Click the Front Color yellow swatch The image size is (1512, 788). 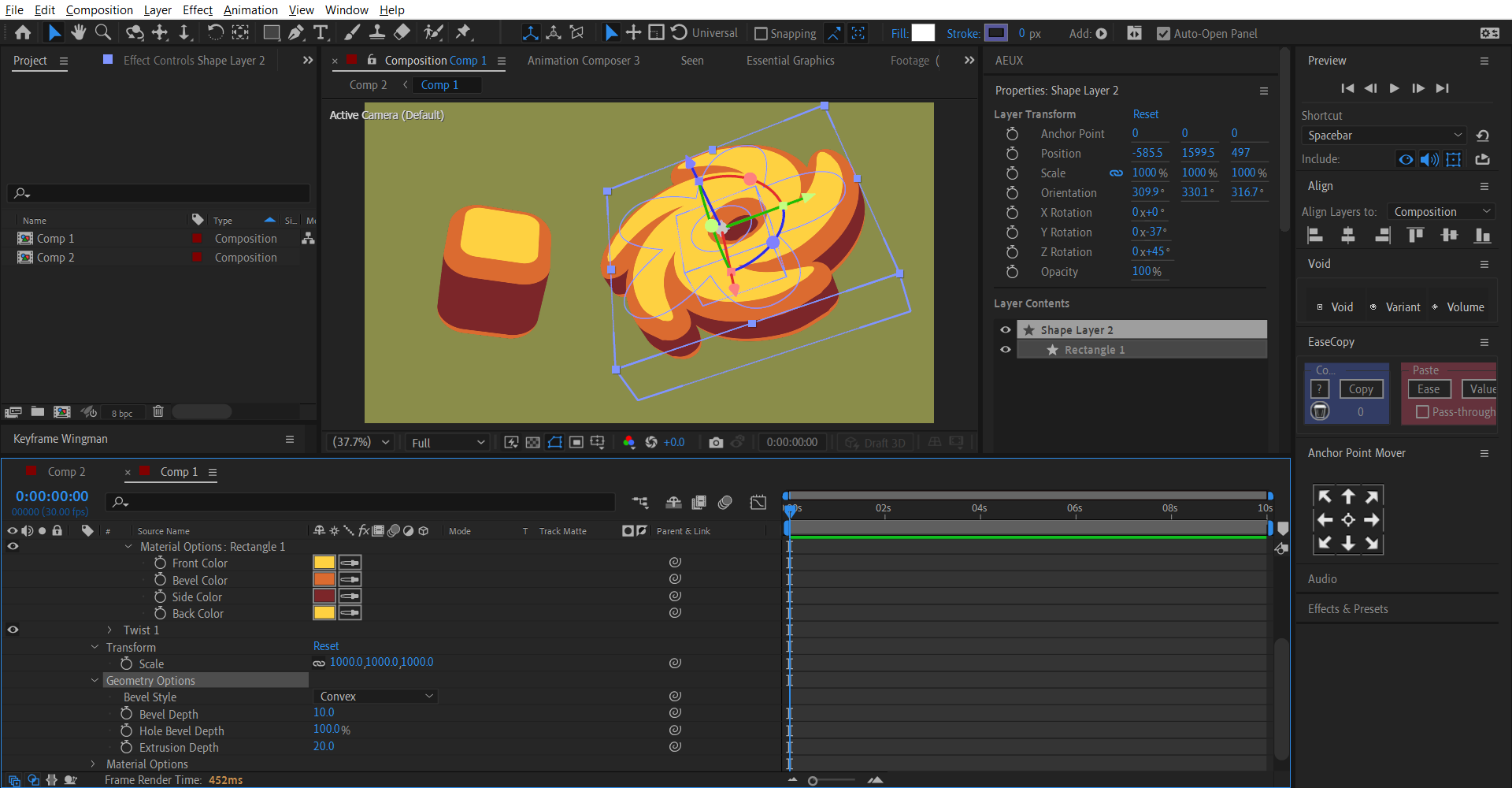pos(324,562)
